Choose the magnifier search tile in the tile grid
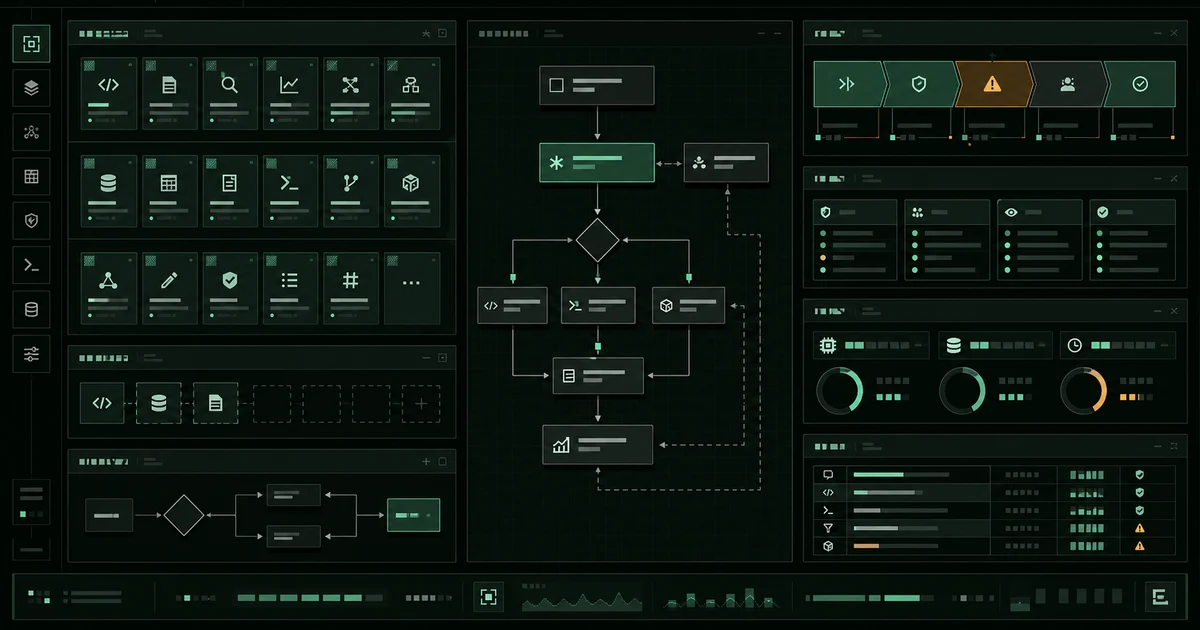Viewport: 1200px width, 630px height. pyautogui.click(x=230, y=93)
